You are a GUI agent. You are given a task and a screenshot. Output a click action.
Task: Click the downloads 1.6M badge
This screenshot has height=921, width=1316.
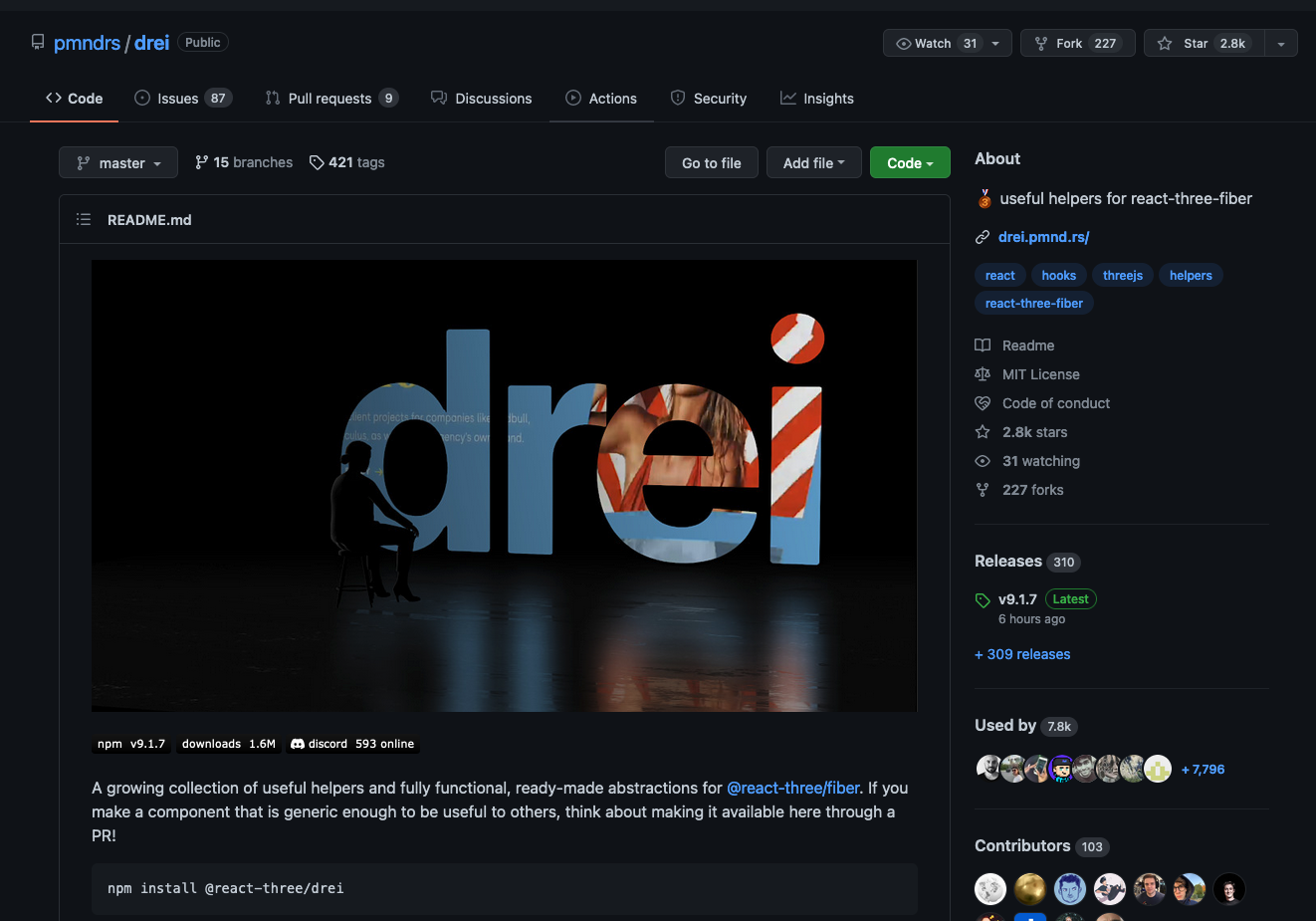[x=229, y=744]
